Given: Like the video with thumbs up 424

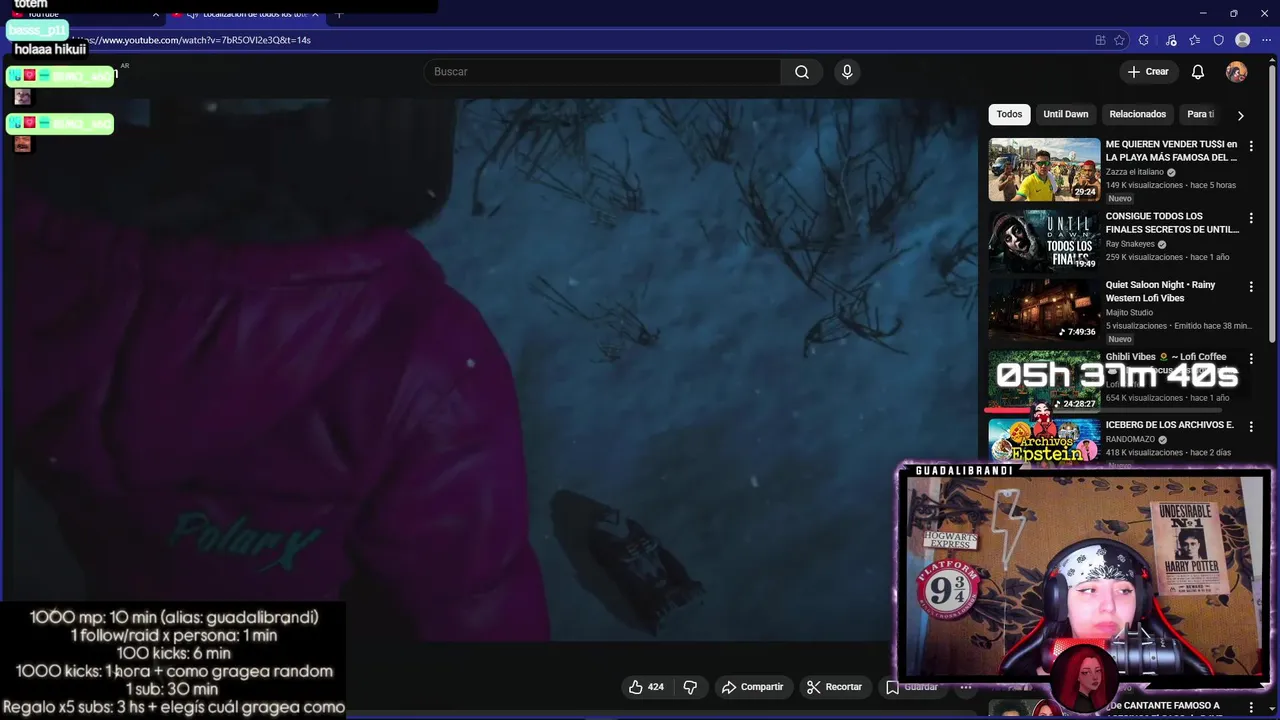Looking at the screenshot, I should [646, 687].
